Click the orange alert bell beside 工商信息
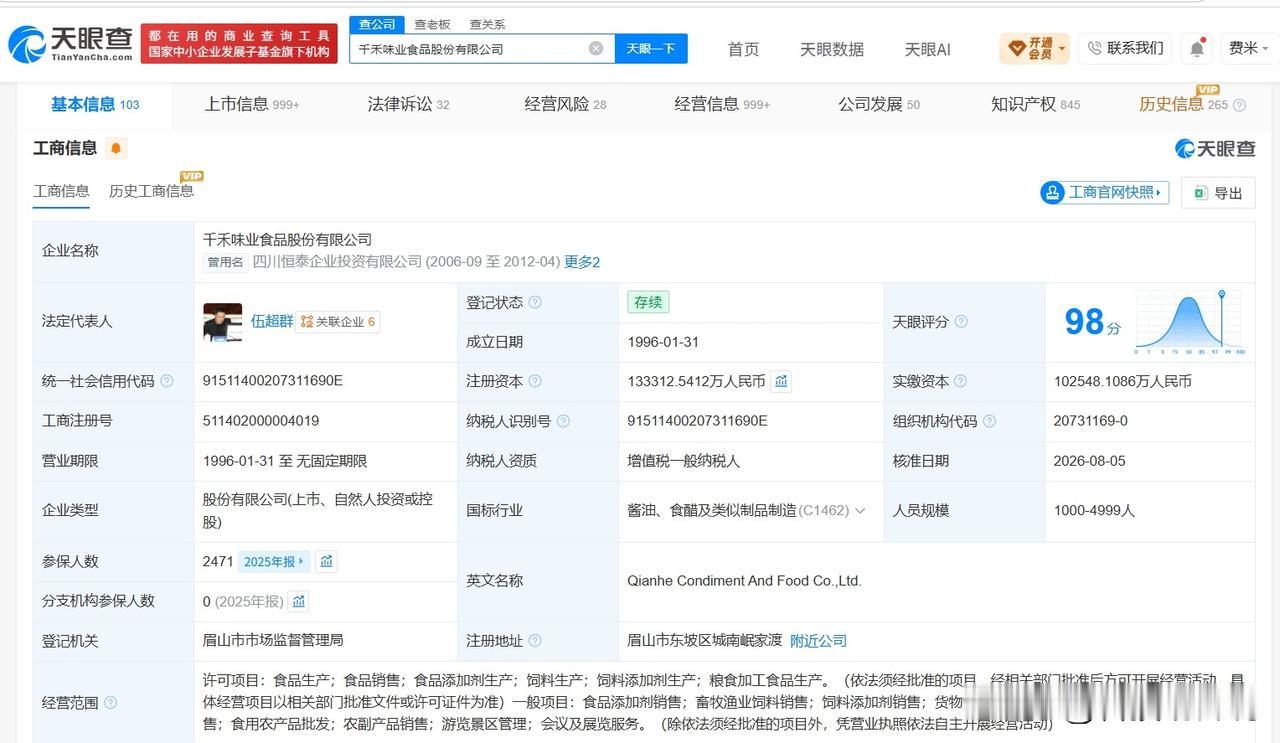 (116, 149)
